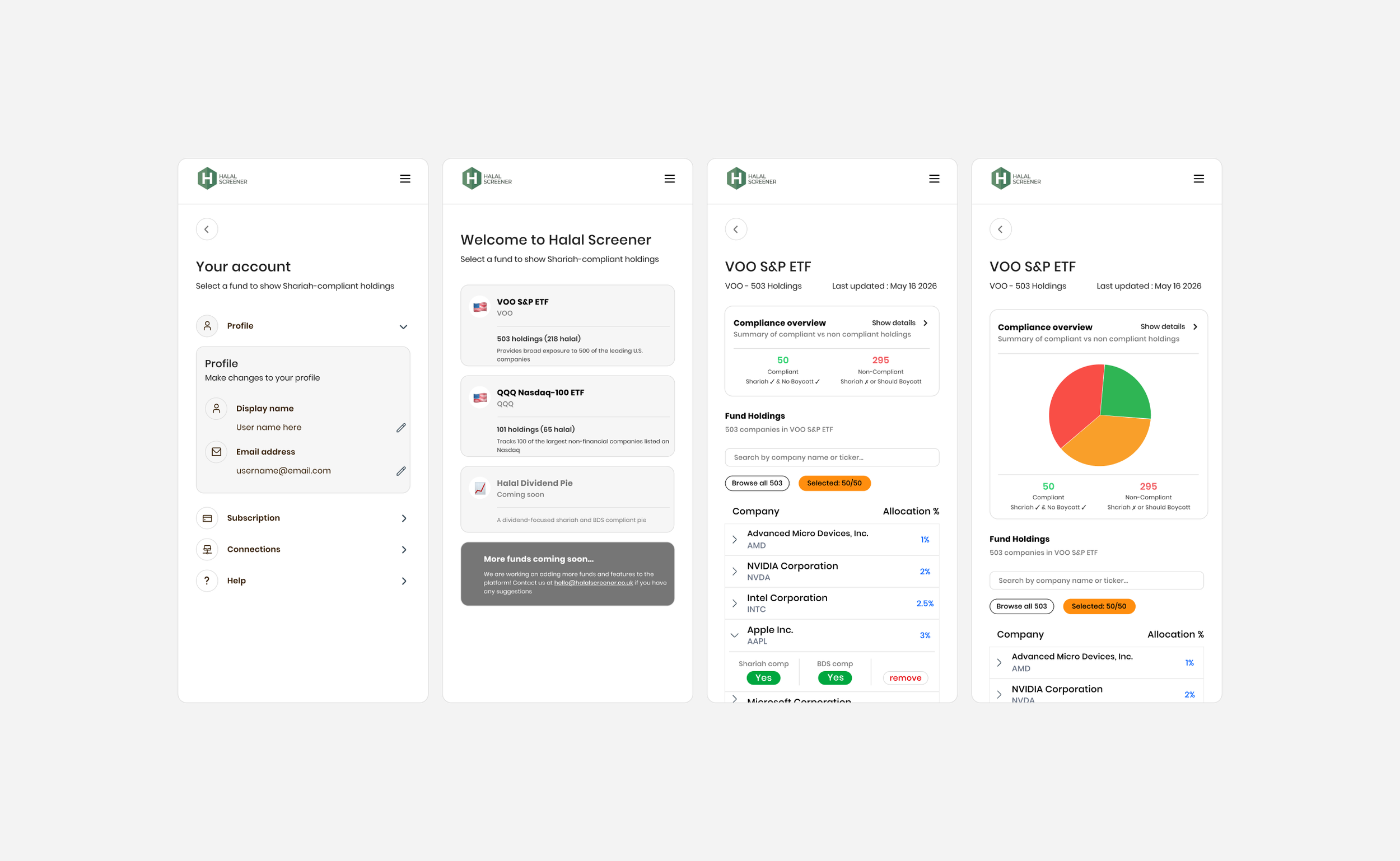
Task: Click the Display name person icon
Action: coord(216,408)
